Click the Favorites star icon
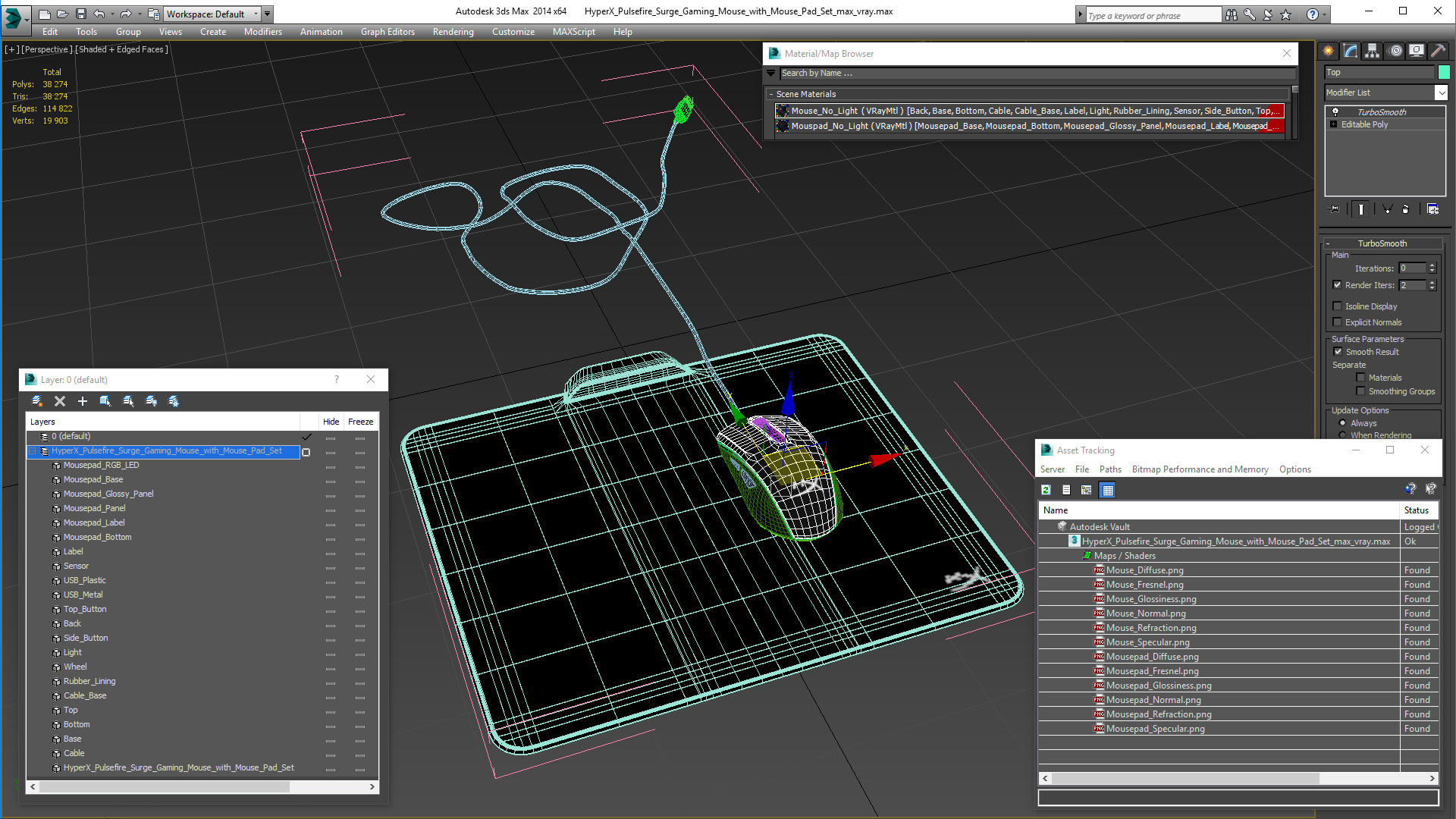This screenshot has height=819, width=1456. [x=1285, y=14]
